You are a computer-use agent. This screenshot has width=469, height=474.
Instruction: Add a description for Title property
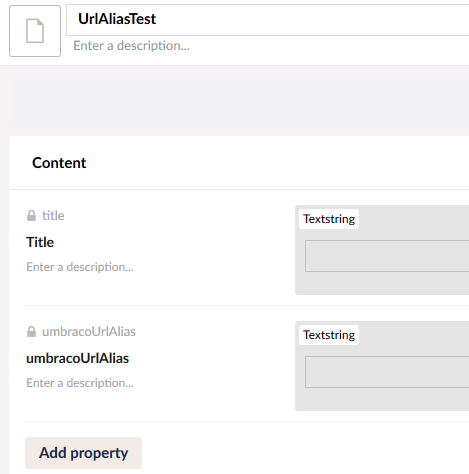point(80,267)
